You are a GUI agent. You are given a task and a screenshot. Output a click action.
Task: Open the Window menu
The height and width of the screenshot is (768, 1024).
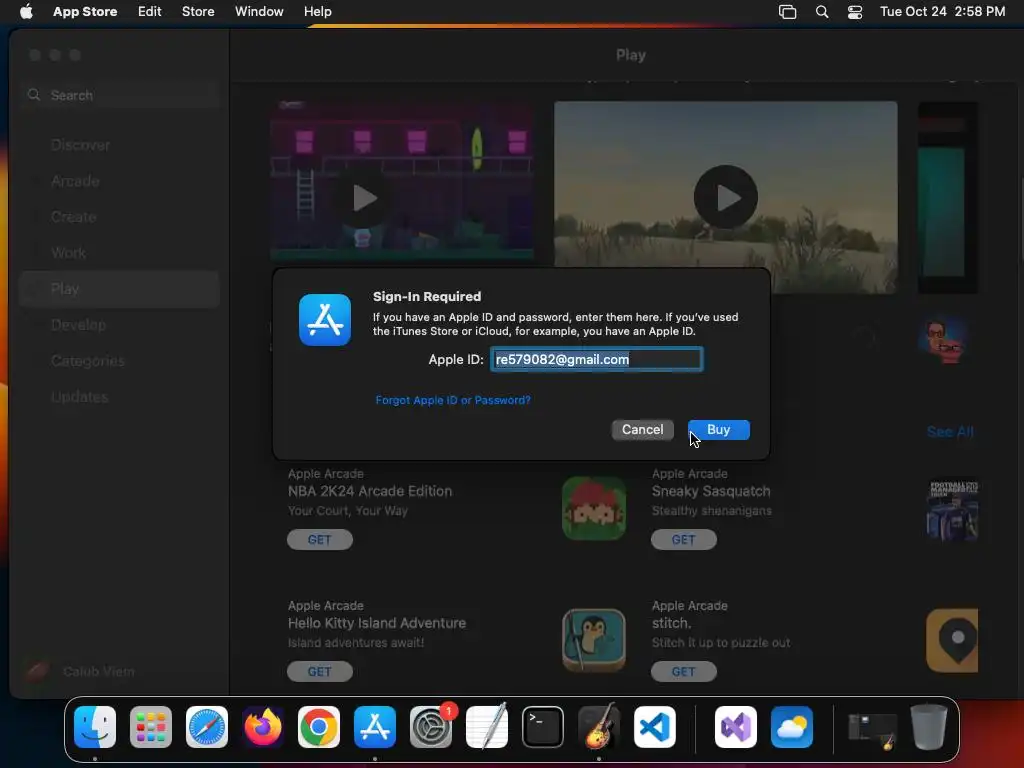tap(259, 12)
